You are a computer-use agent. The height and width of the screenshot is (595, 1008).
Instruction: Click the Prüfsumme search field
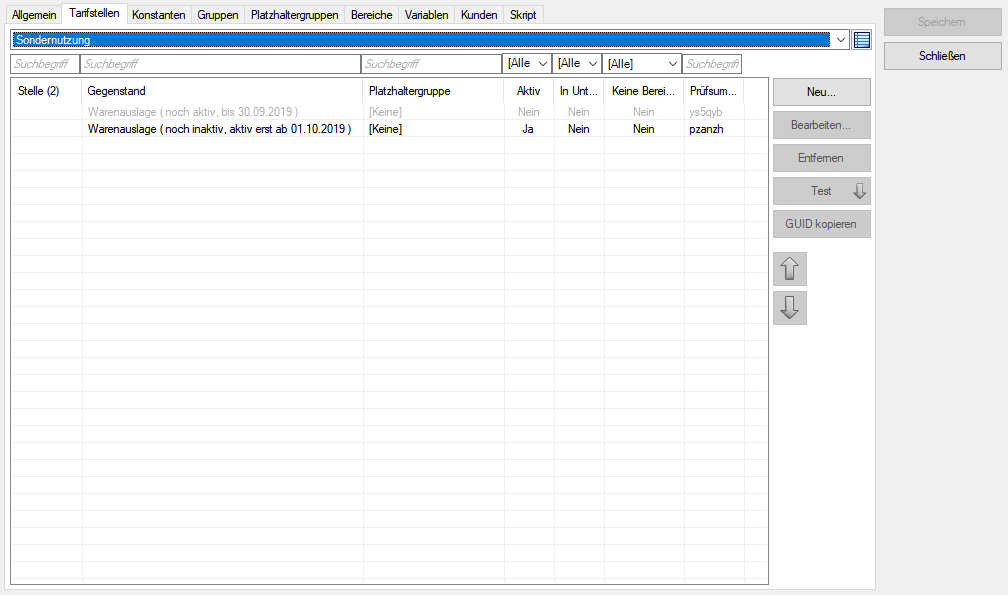pyautogui.click(x=712, y=64)
